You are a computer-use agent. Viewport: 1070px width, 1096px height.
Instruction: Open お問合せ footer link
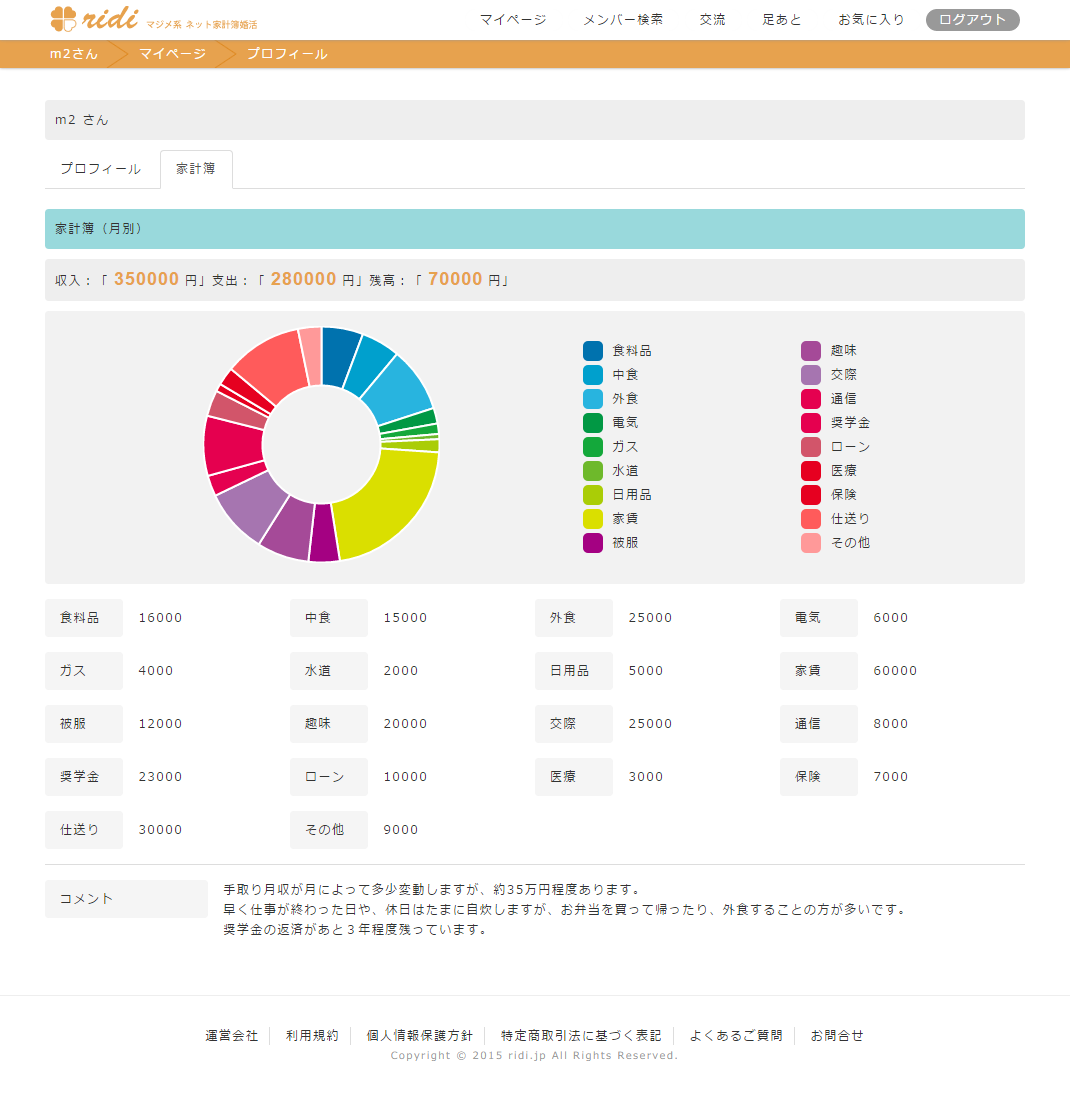click(x=837, y=1036)
